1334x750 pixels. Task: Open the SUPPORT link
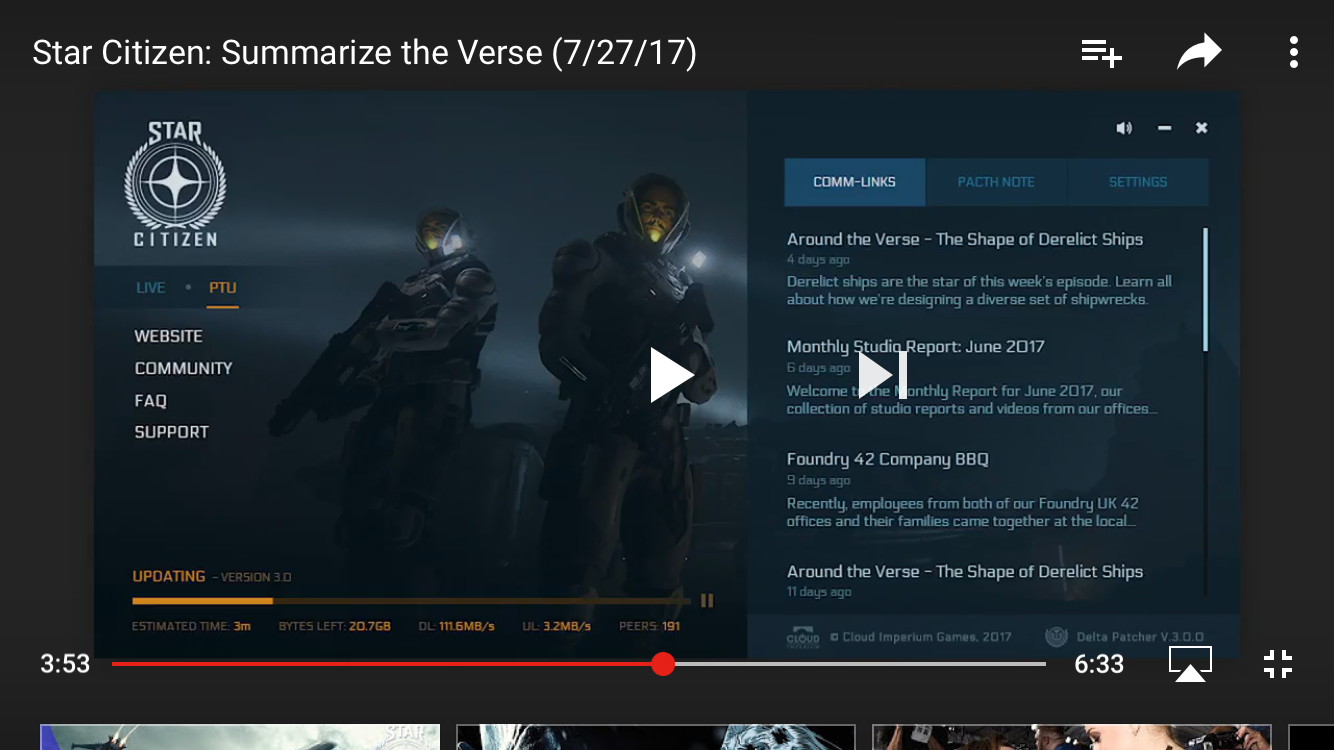click(172, 432)
